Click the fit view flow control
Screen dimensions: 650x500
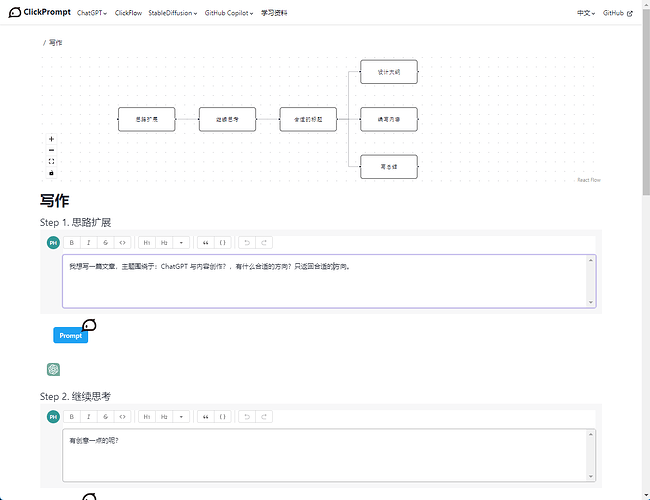tap(52, 161)
